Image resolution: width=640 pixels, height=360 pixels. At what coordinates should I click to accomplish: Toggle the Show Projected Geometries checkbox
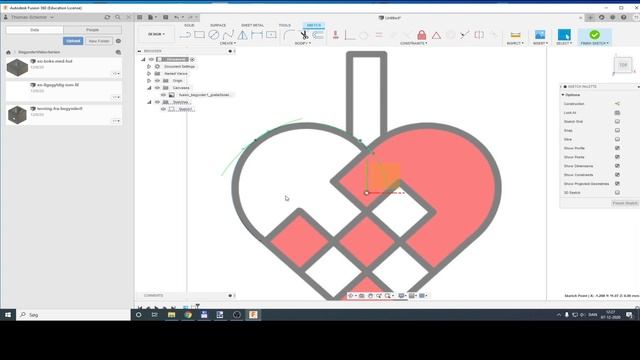[617, 184]
